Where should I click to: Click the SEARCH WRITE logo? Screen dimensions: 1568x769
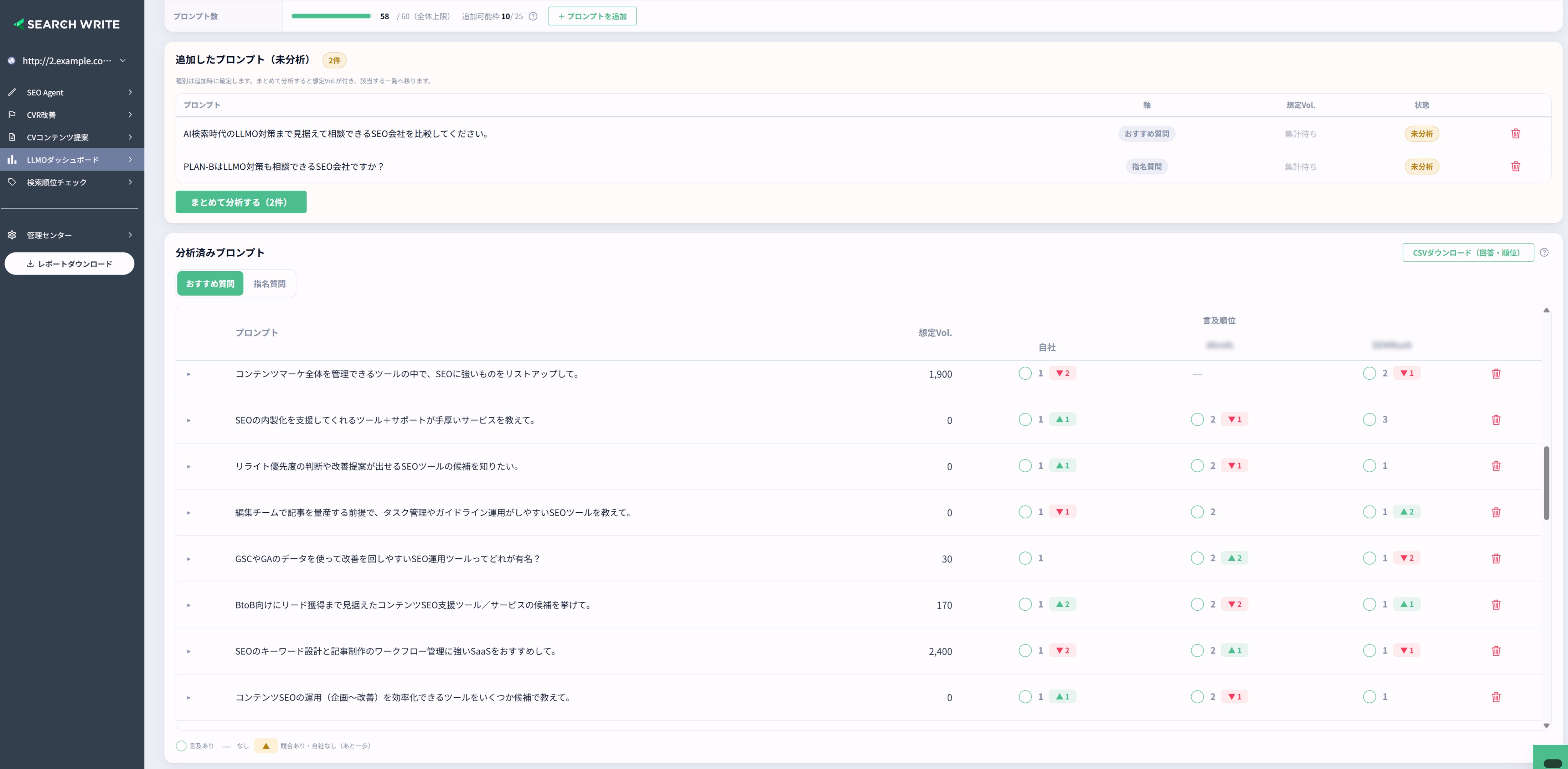tap(67, 24)
